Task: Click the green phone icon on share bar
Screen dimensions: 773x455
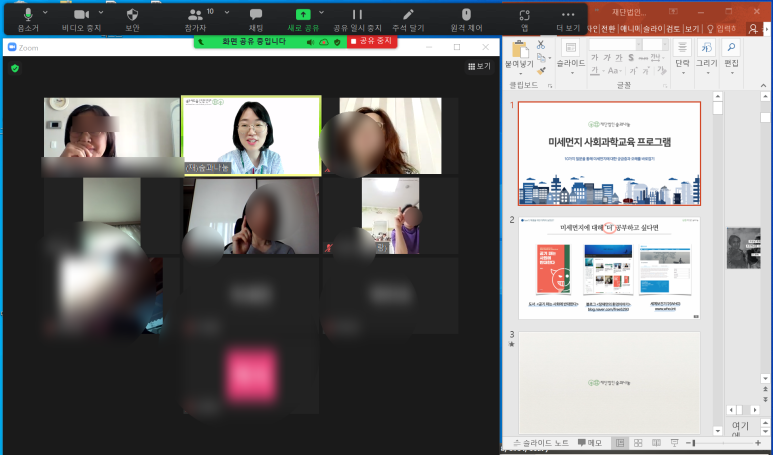Action: coord(201,42)
